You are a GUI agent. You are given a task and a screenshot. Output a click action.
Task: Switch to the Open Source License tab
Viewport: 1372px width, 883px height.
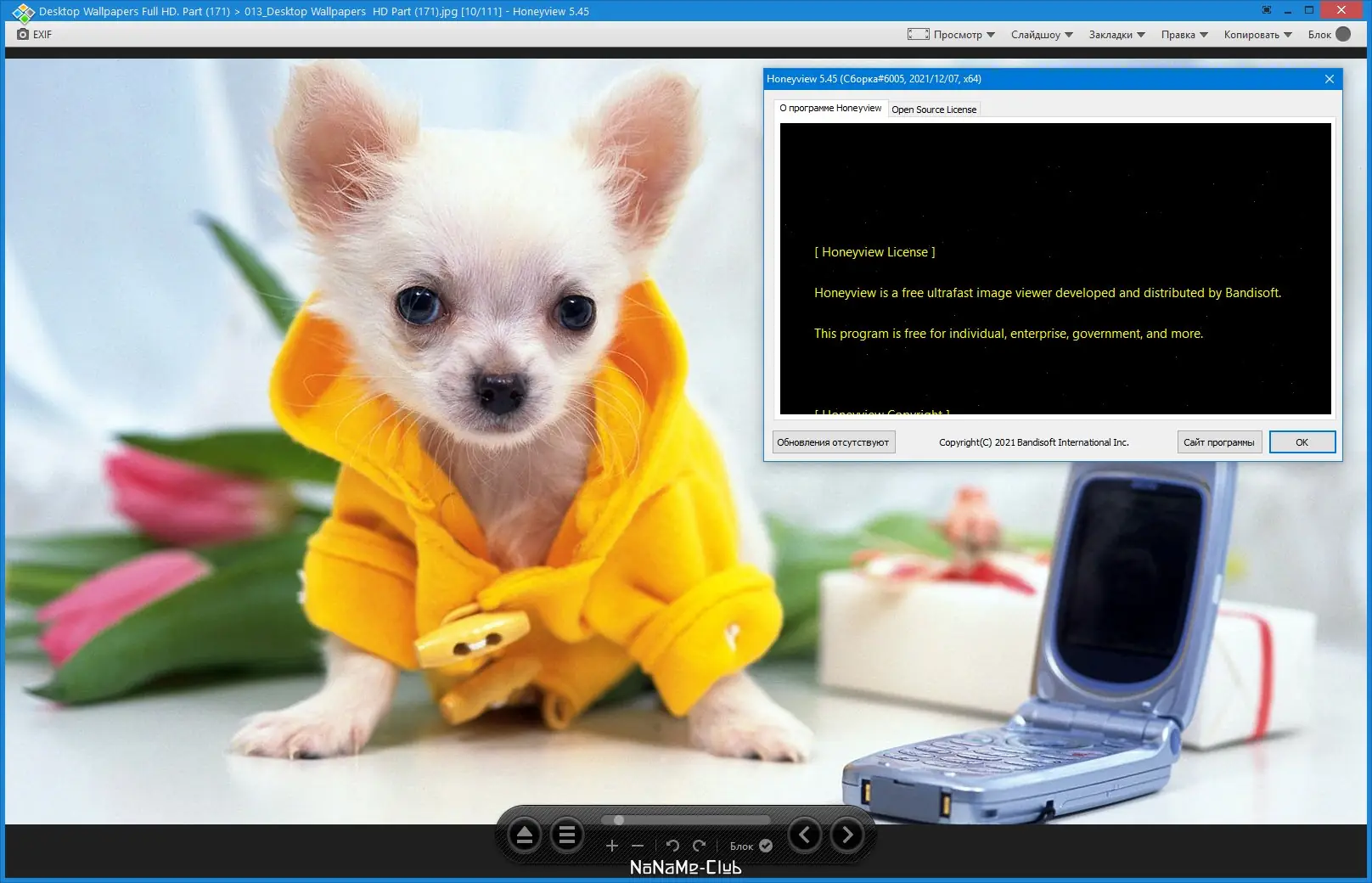(934, 110)
